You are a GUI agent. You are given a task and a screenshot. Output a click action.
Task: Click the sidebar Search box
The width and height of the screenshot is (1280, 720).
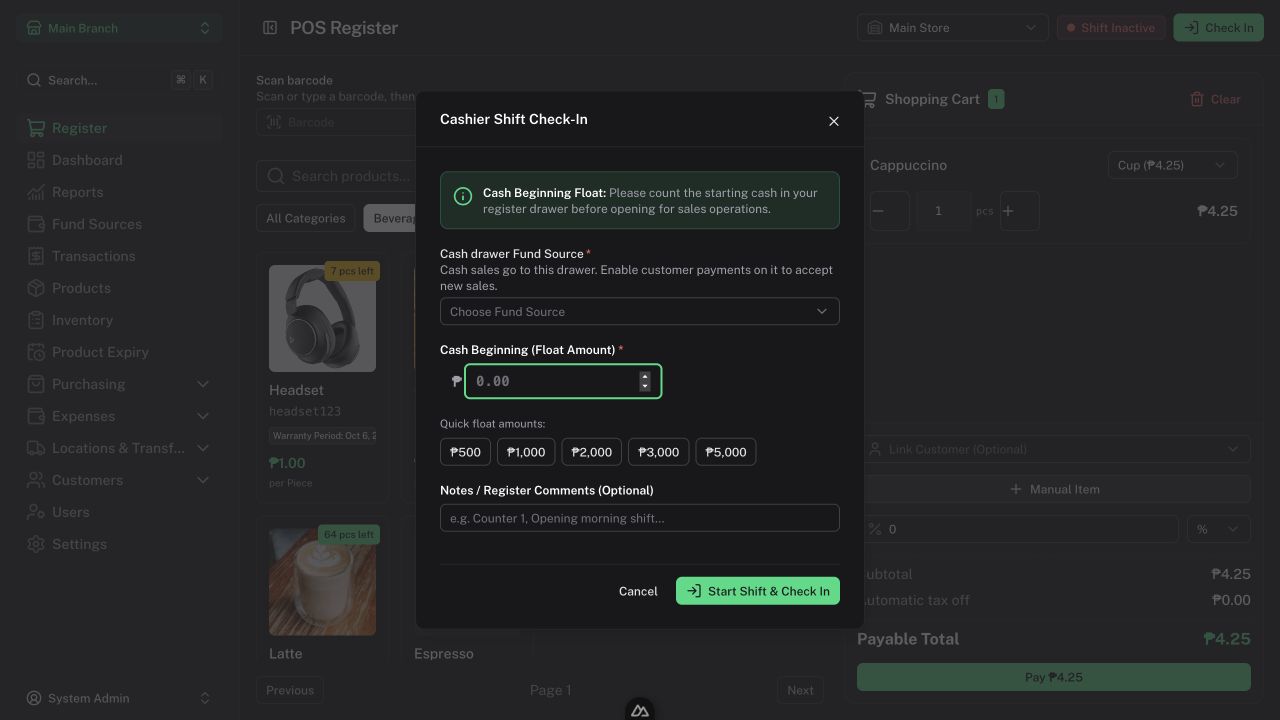click(119, 80)
